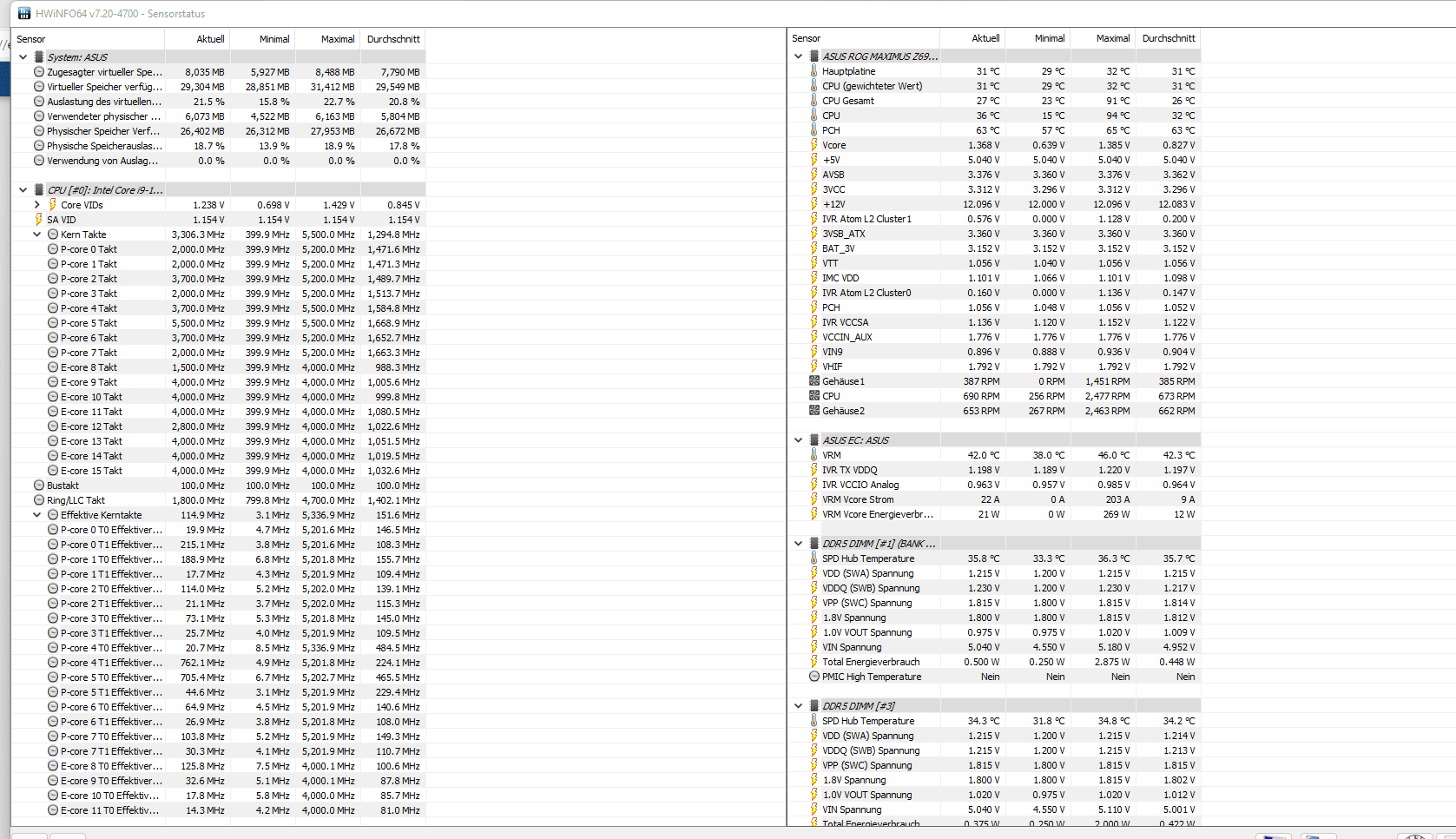This screenshot has width=1456, height=839.
Task: Click the lightning icon next to SA VID
Action: tap(38, 220)
